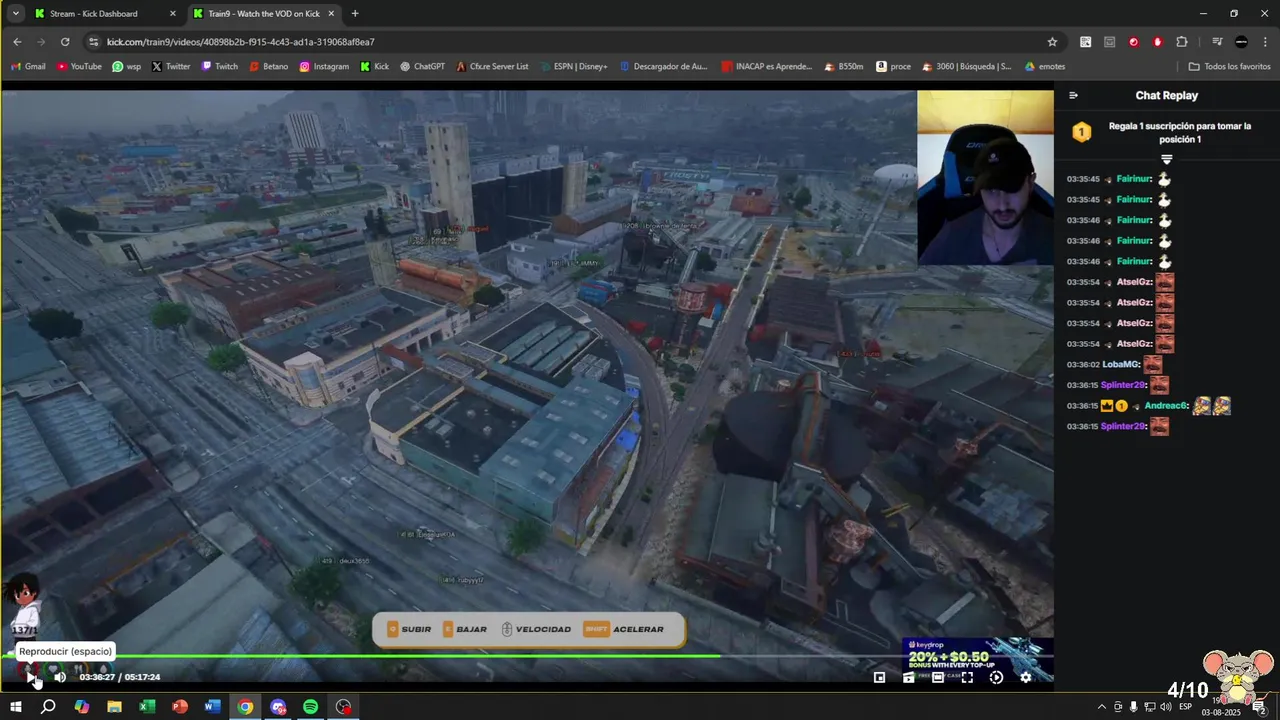Image resolution: width=1280 pixels, height=720 pixels.
Task: Open YouTube bookmark
Action: (x=79, y=66)
